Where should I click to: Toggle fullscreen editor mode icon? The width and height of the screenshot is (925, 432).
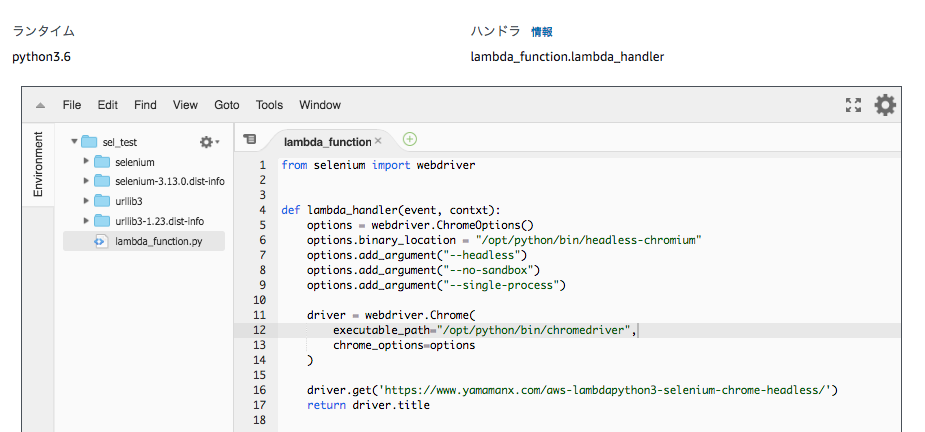tap(853, 105)
